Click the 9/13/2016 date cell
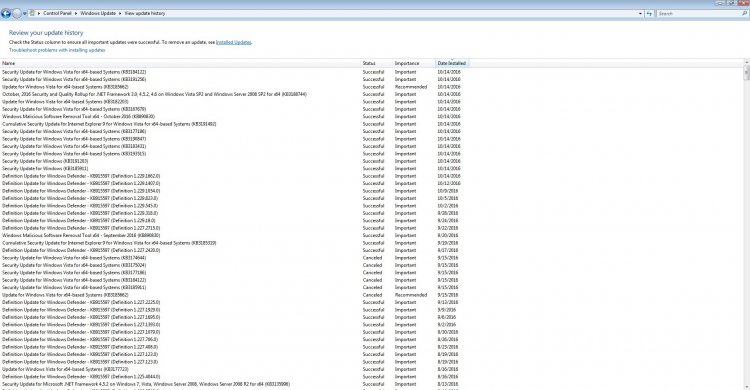This screenshot has height=390, width=750. [447, 302]
